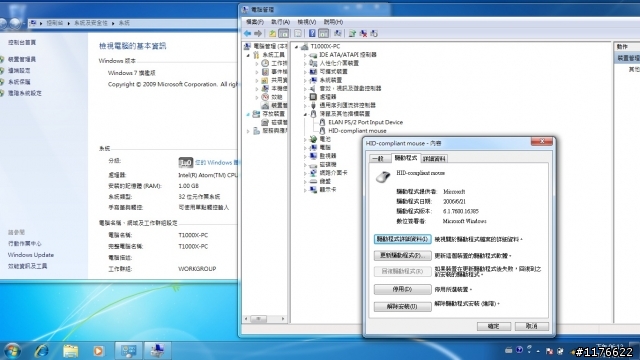The height and width of the screenshot is (360, 640).
Task: Click the Update Driver (更新驅動程式) button
Action: pos(402,256)
